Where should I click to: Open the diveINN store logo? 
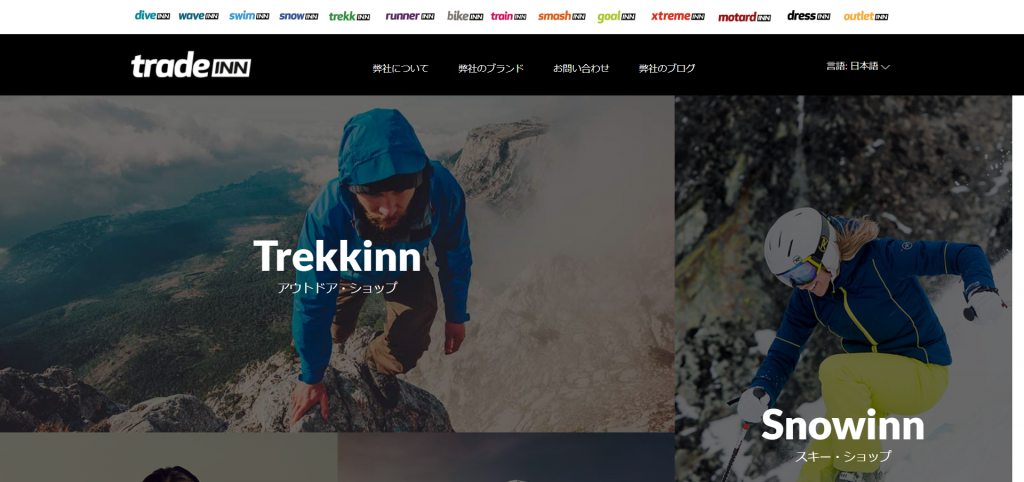152,16
